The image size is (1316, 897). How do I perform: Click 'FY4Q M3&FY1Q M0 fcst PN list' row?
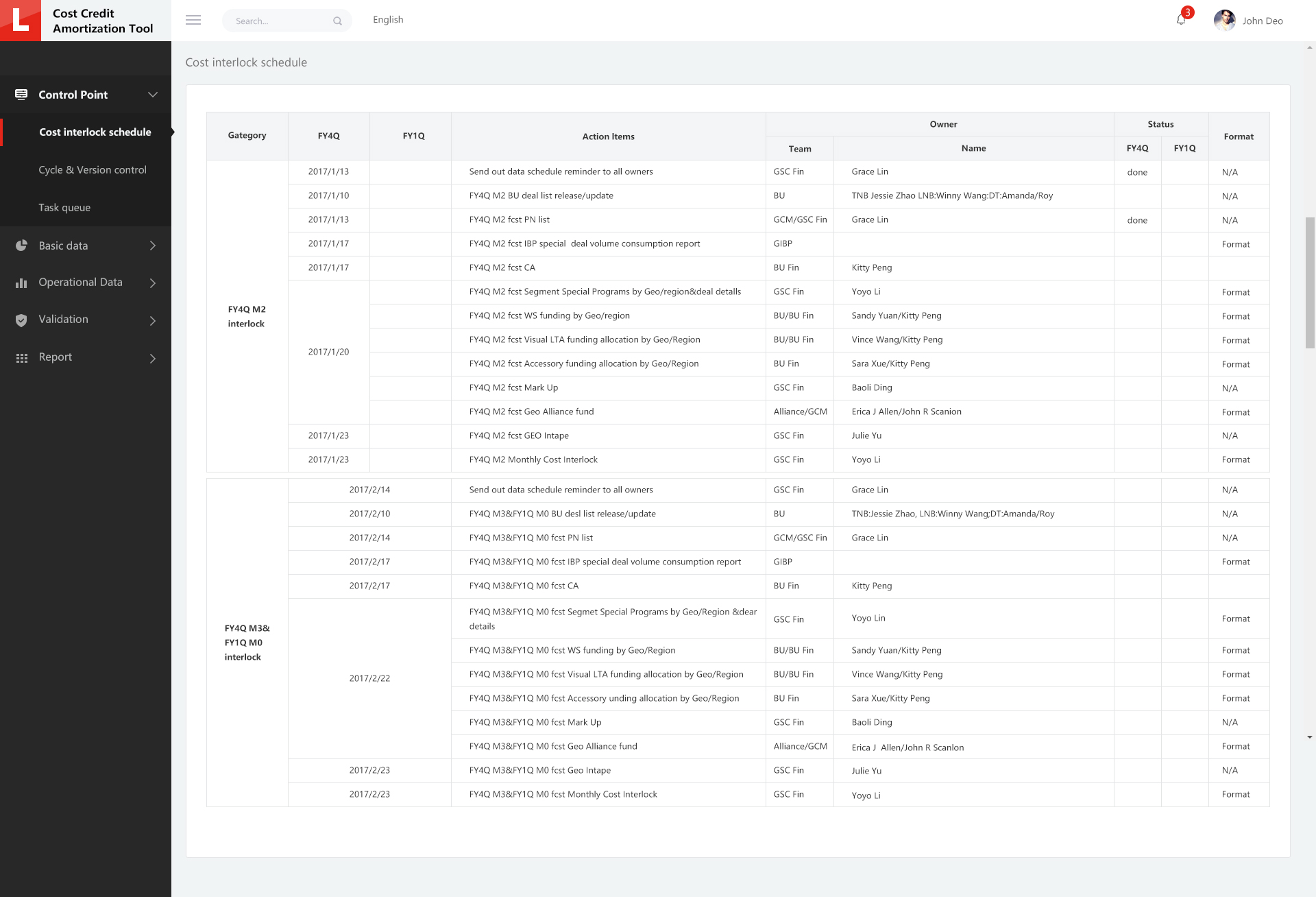pyautogui.click(x=531, y=538)
